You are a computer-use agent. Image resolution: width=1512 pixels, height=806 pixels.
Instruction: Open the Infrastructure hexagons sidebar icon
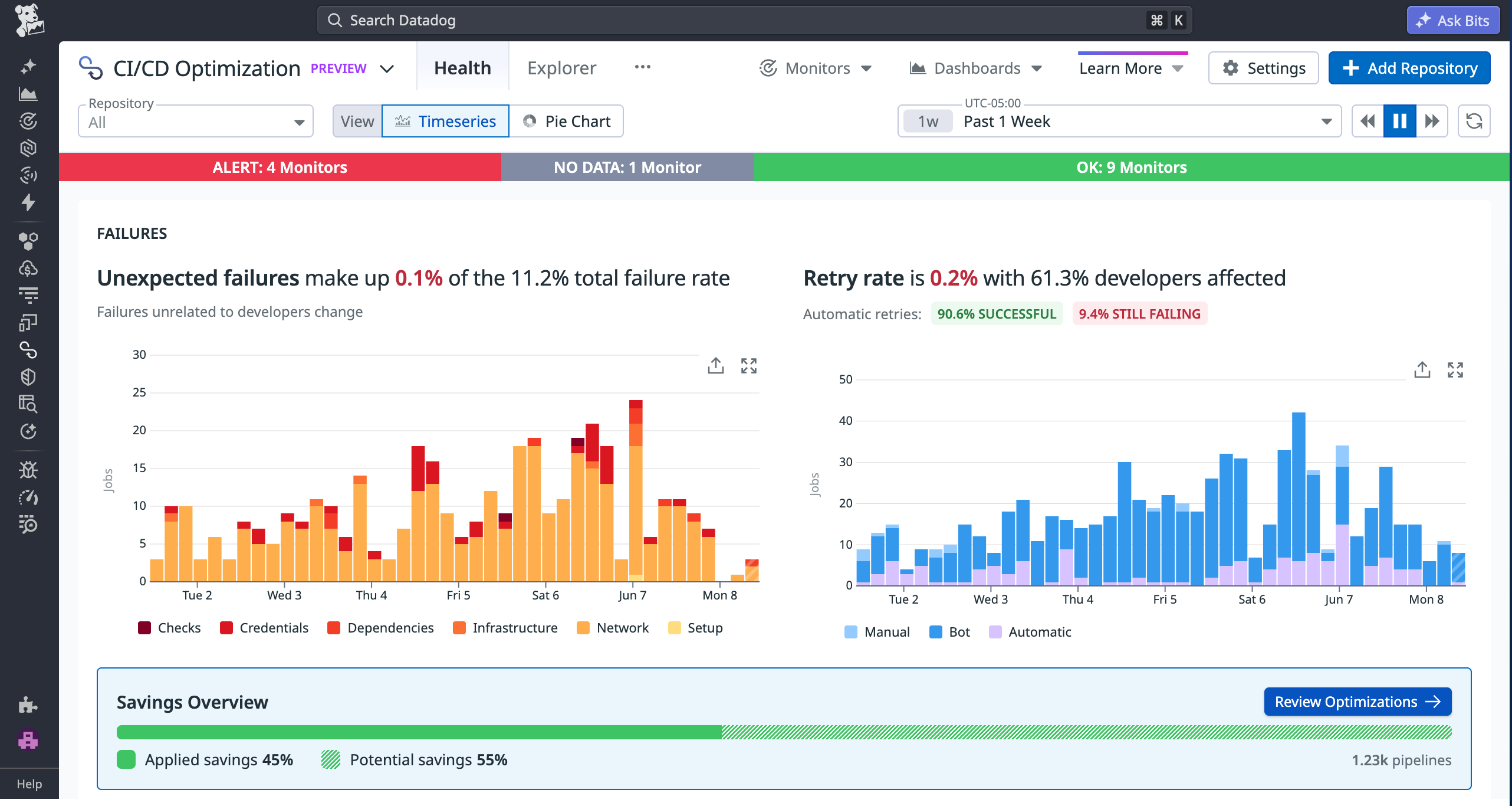coord(28,241)
